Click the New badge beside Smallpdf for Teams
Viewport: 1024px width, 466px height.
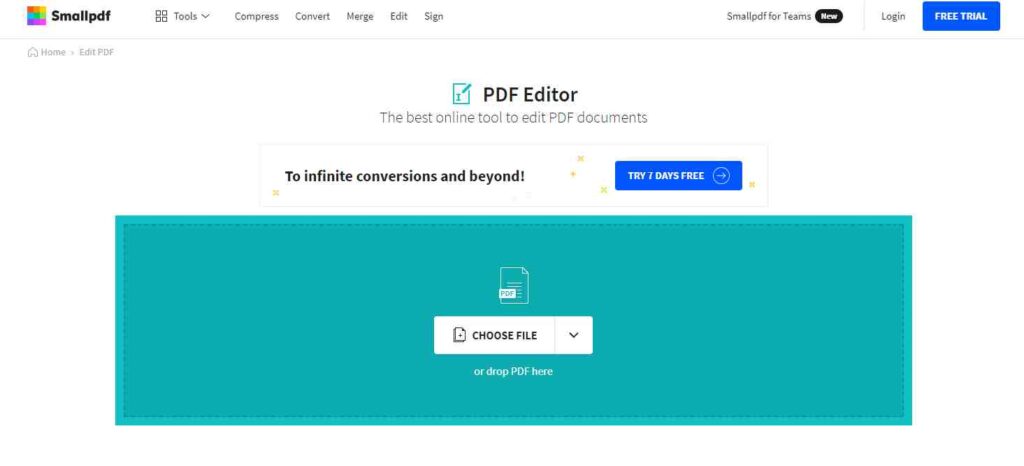coord(828,16)
